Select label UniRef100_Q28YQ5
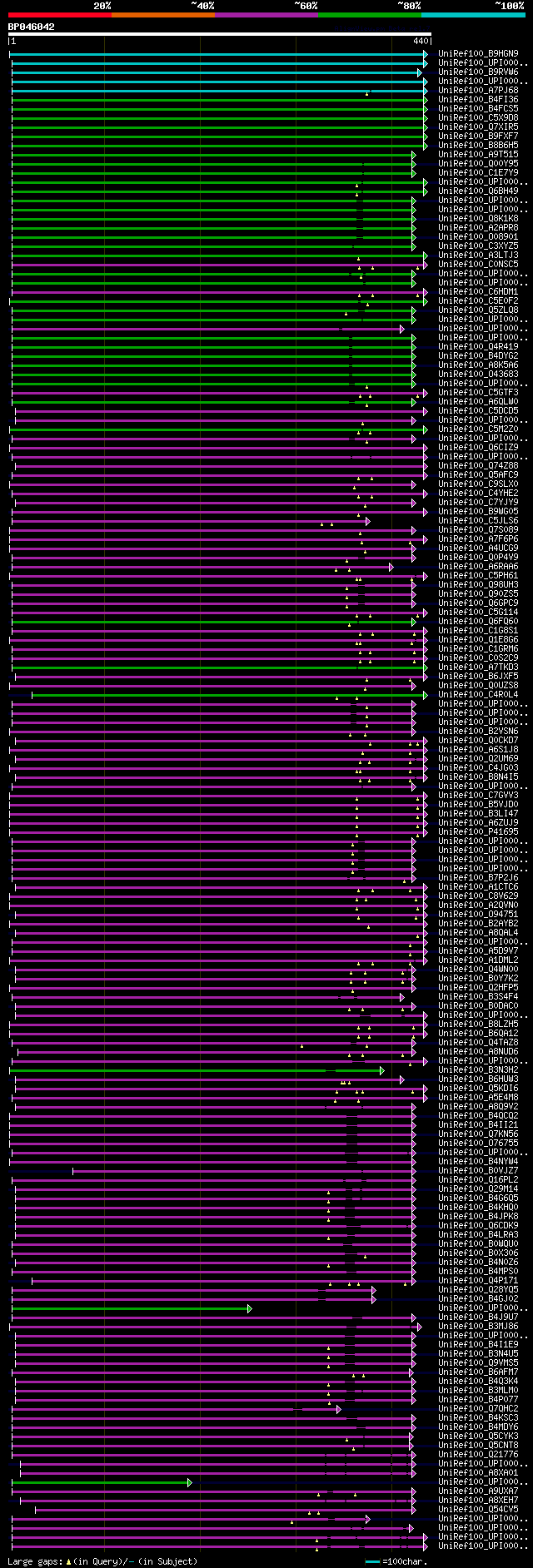The height and width of the screenshot is (1568, 533). pos(479,1290)
